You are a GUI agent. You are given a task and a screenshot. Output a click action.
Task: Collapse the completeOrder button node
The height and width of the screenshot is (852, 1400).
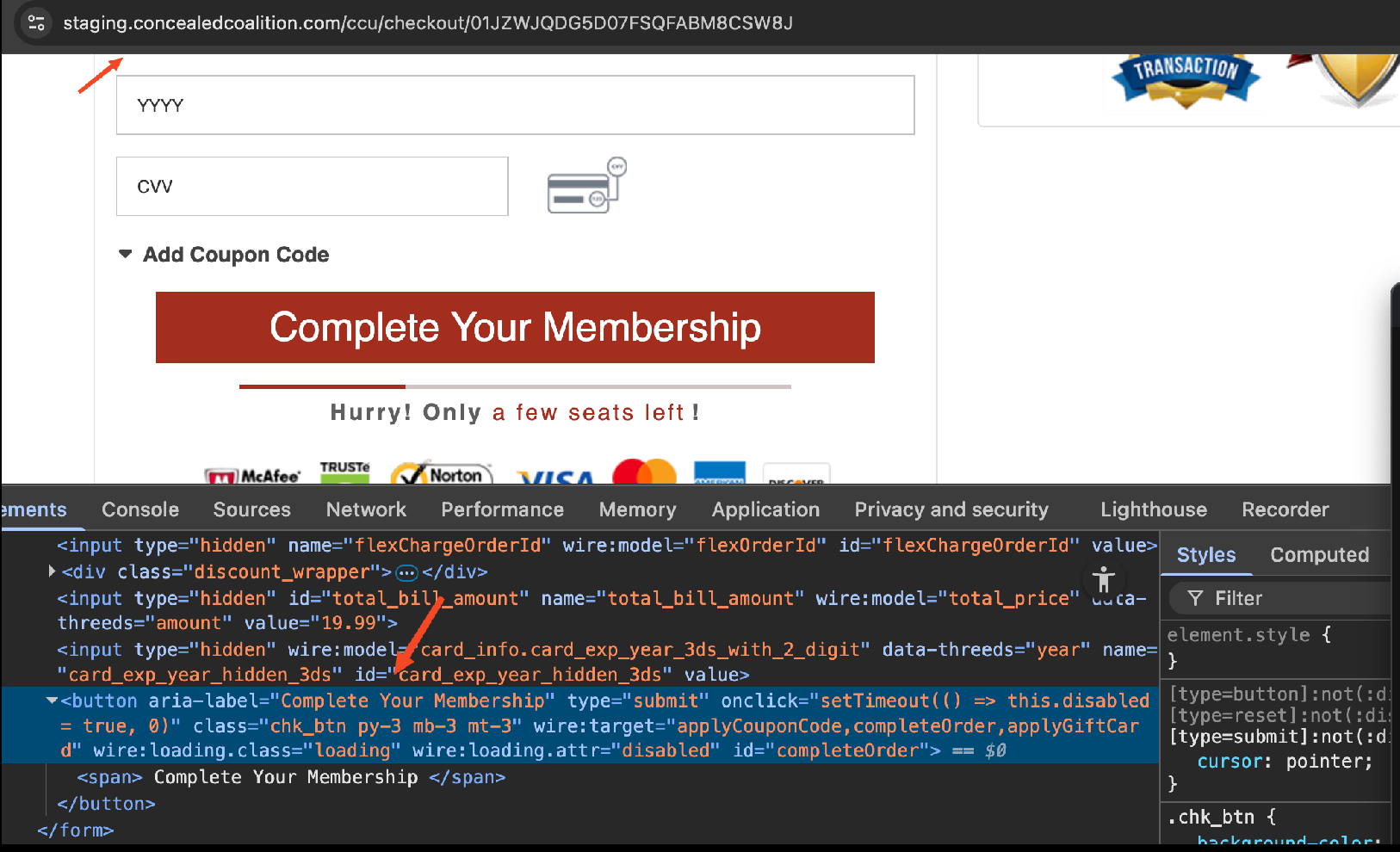(52, 701)
